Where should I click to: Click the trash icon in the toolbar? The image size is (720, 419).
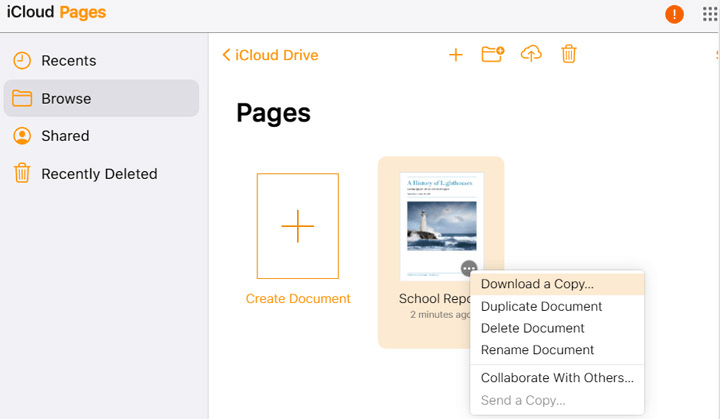pyautogui.click(x=568, y=55)
